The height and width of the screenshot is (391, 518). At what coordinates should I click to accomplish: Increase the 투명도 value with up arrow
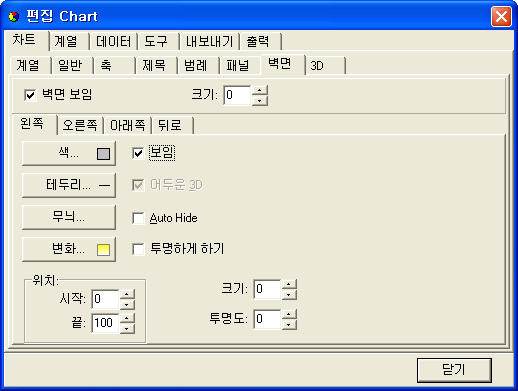pos(289,314)
